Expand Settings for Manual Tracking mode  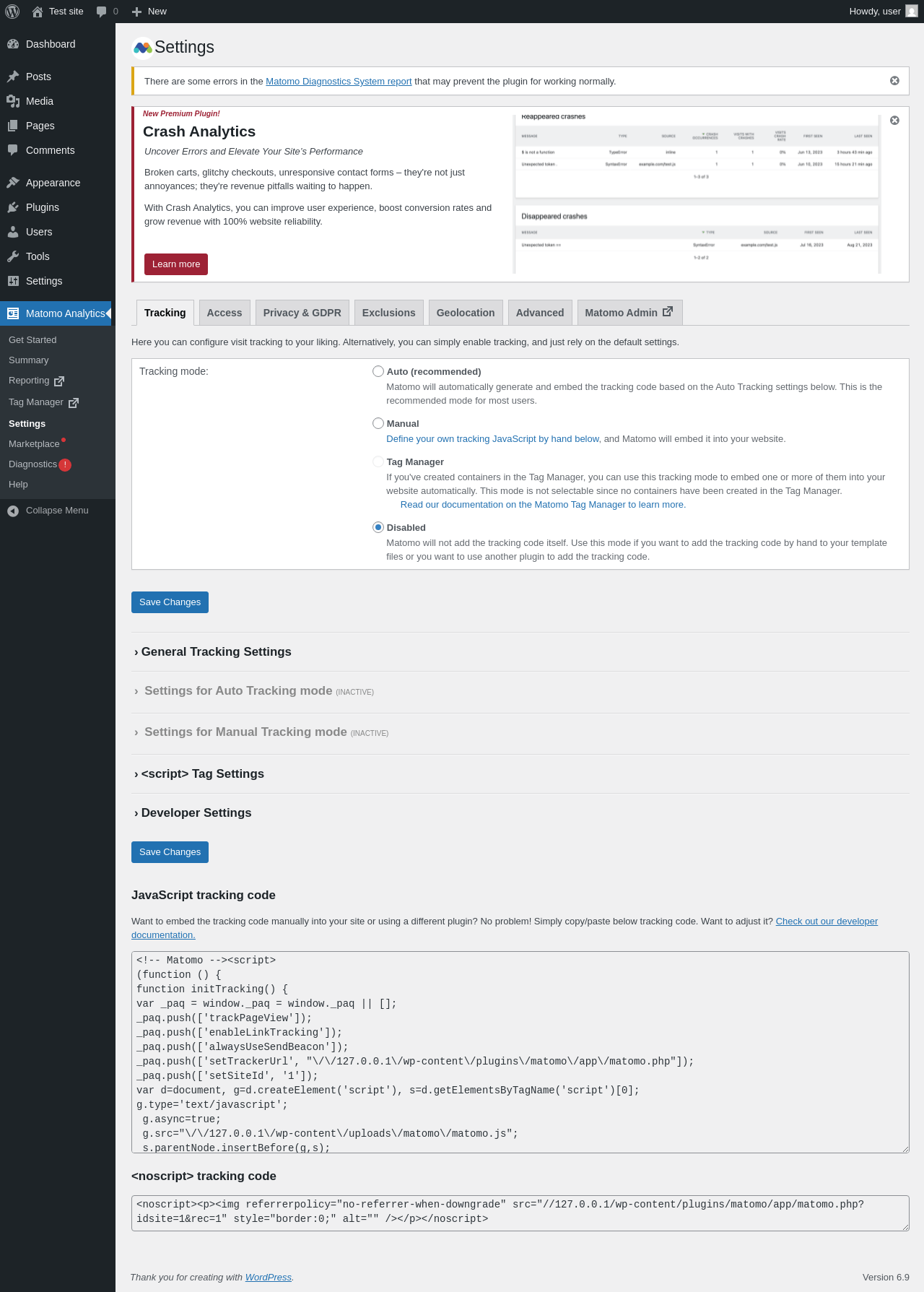pos(261,732)
